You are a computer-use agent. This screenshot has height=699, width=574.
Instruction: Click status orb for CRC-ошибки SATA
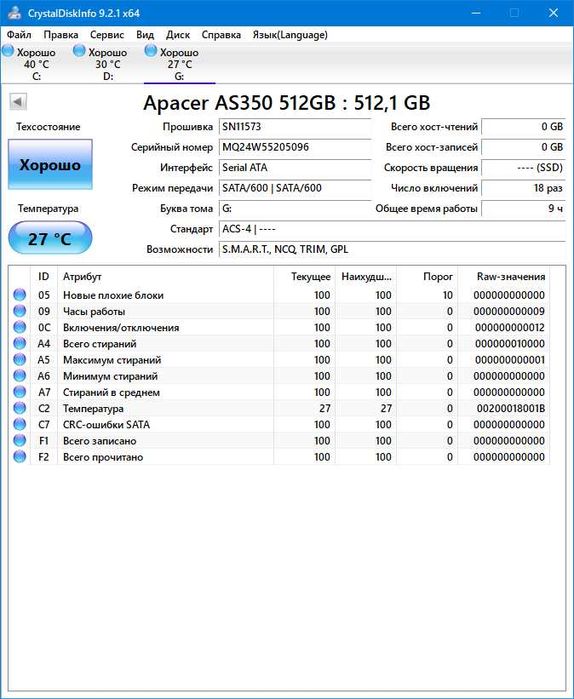20,424
